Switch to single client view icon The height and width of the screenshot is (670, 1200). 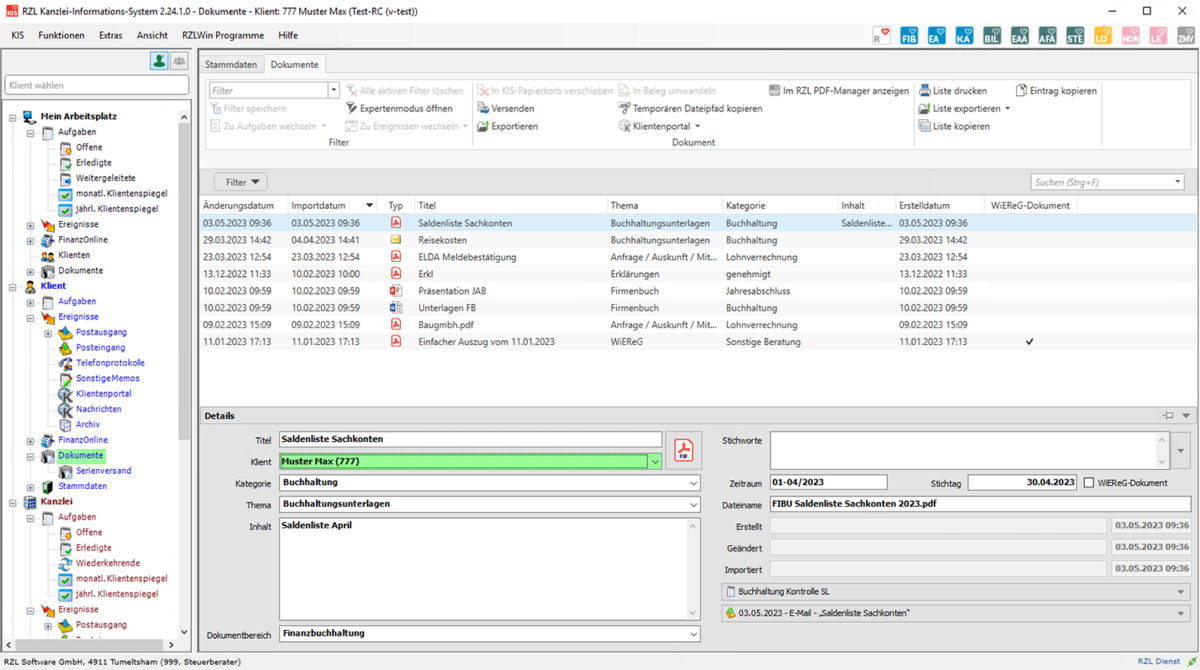(159, 62)
